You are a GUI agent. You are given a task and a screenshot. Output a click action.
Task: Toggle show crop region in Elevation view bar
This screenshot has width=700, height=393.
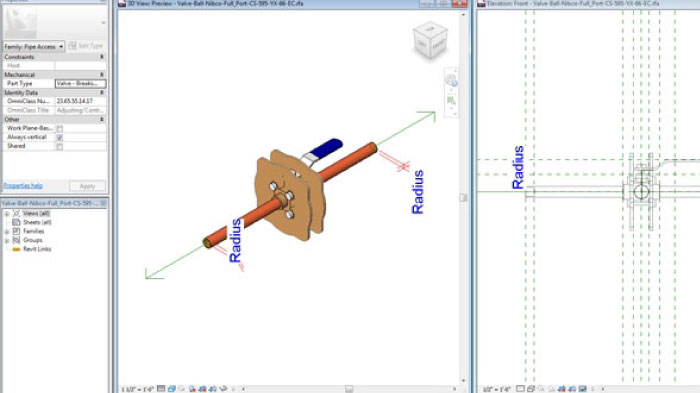(572, 389)
